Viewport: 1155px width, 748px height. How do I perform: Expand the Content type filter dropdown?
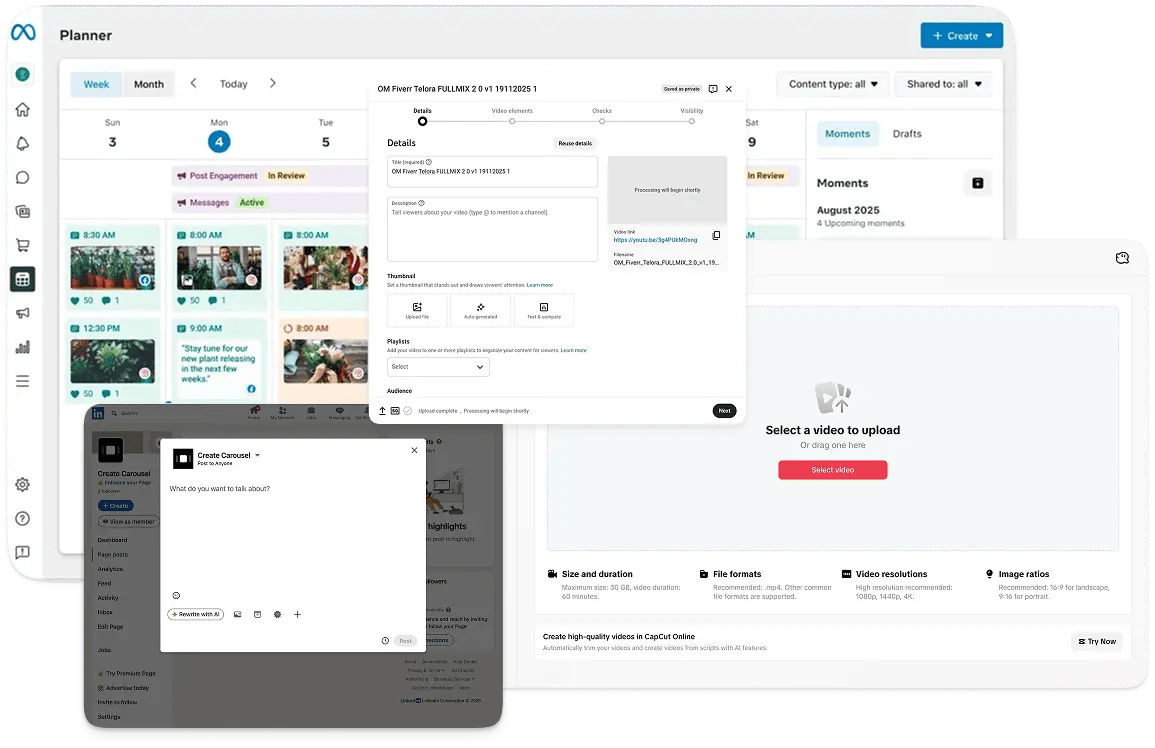[x=833, y=84]
